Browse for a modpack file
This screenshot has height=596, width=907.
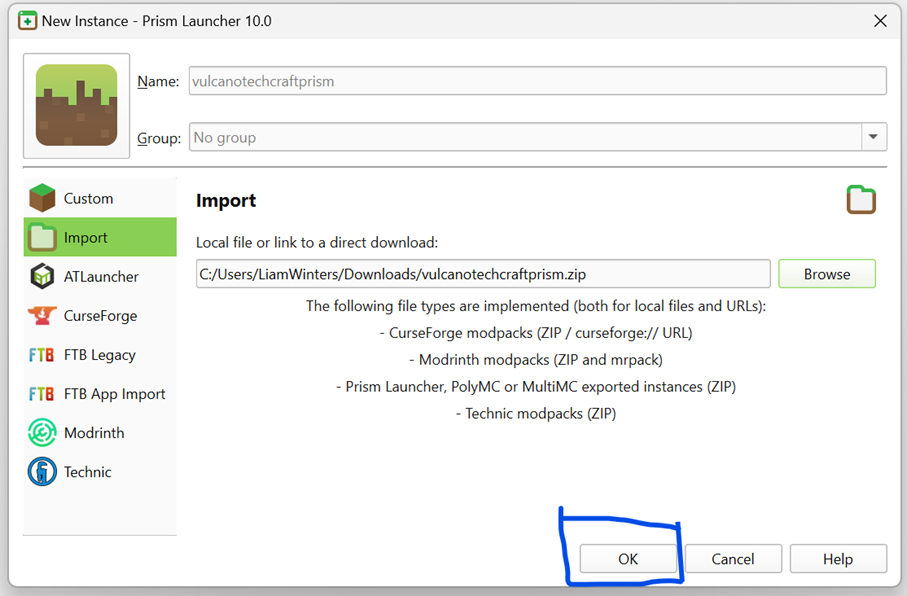(x=827, y=273)
